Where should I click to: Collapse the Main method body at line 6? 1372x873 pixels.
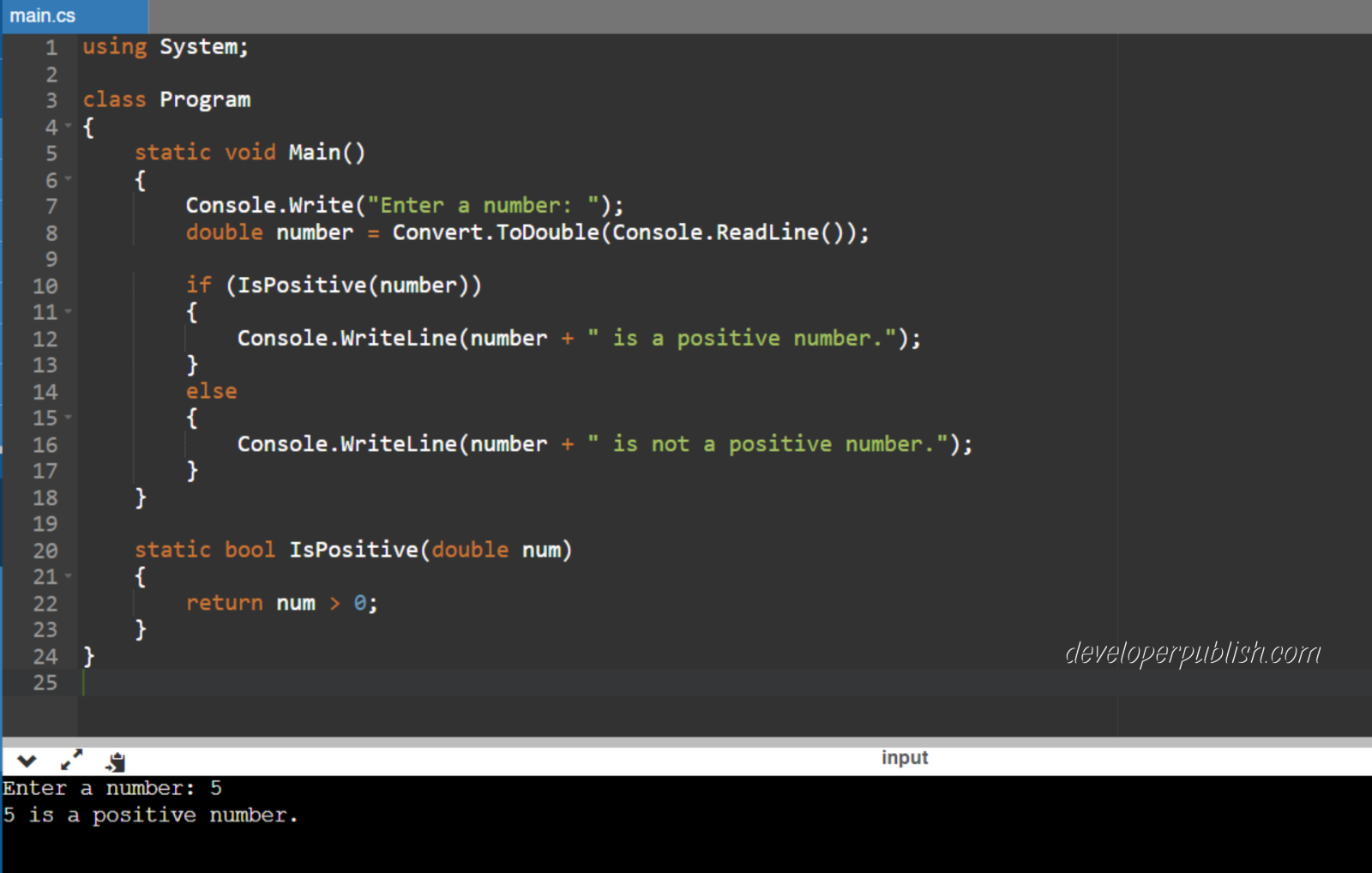coord(69,179)
